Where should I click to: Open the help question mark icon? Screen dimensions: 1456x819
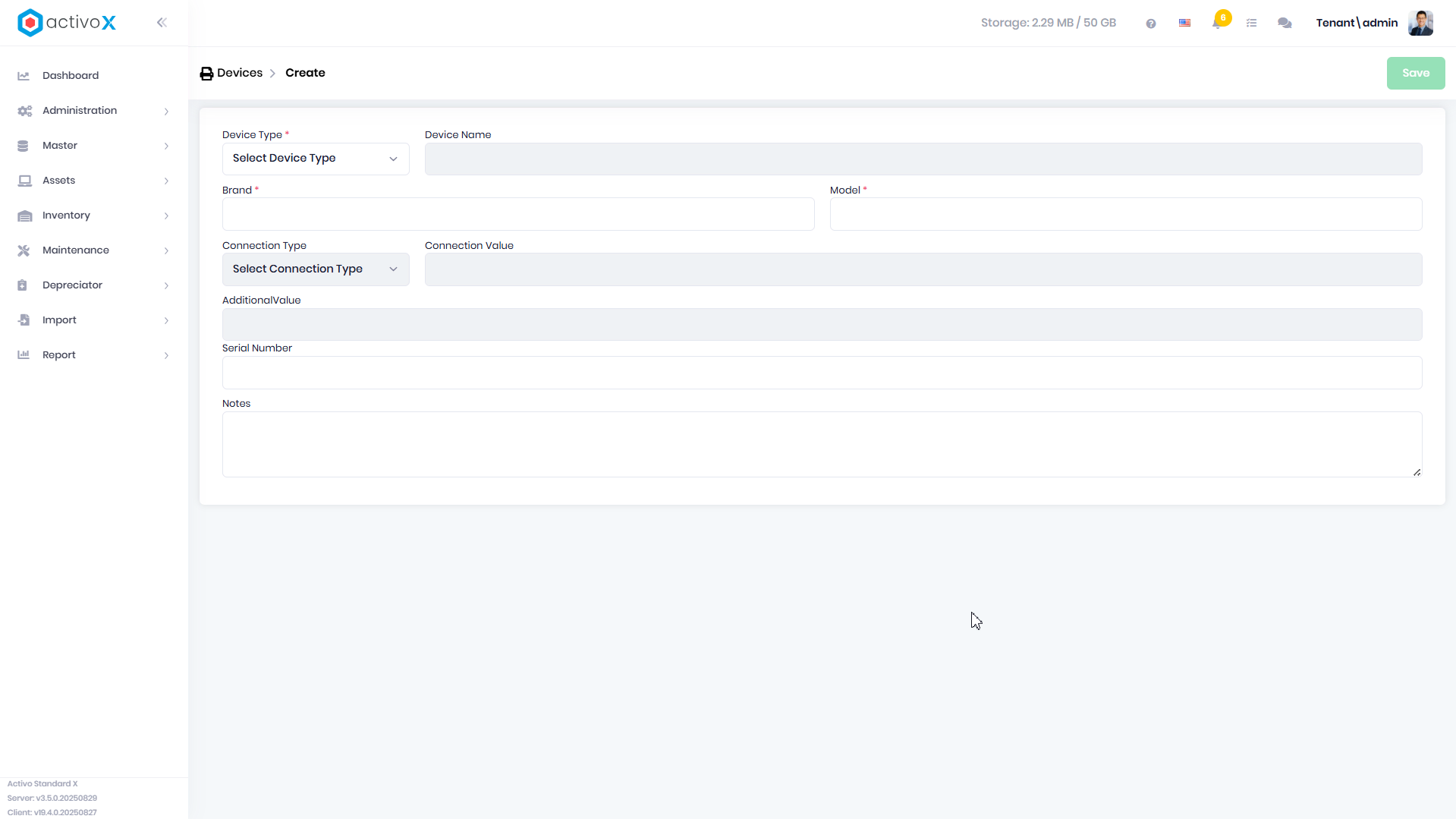1151,24
